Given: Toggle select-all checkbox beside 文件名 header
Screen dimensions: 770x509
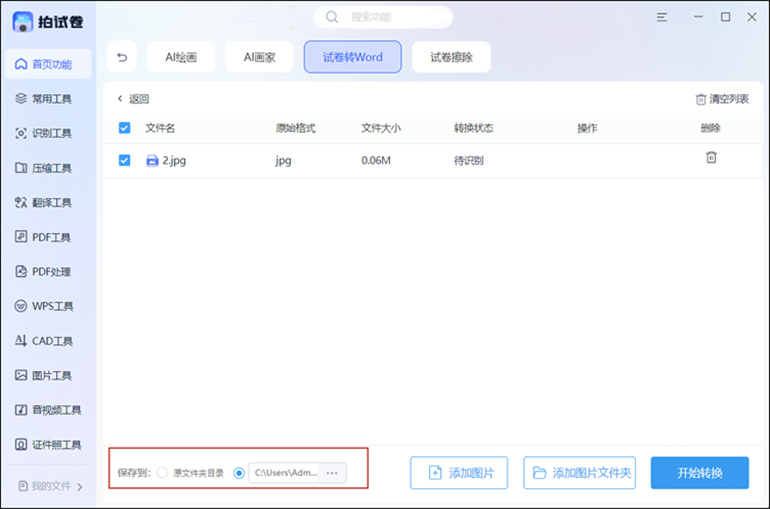Looking at the screenshot, I should [125, 128].
